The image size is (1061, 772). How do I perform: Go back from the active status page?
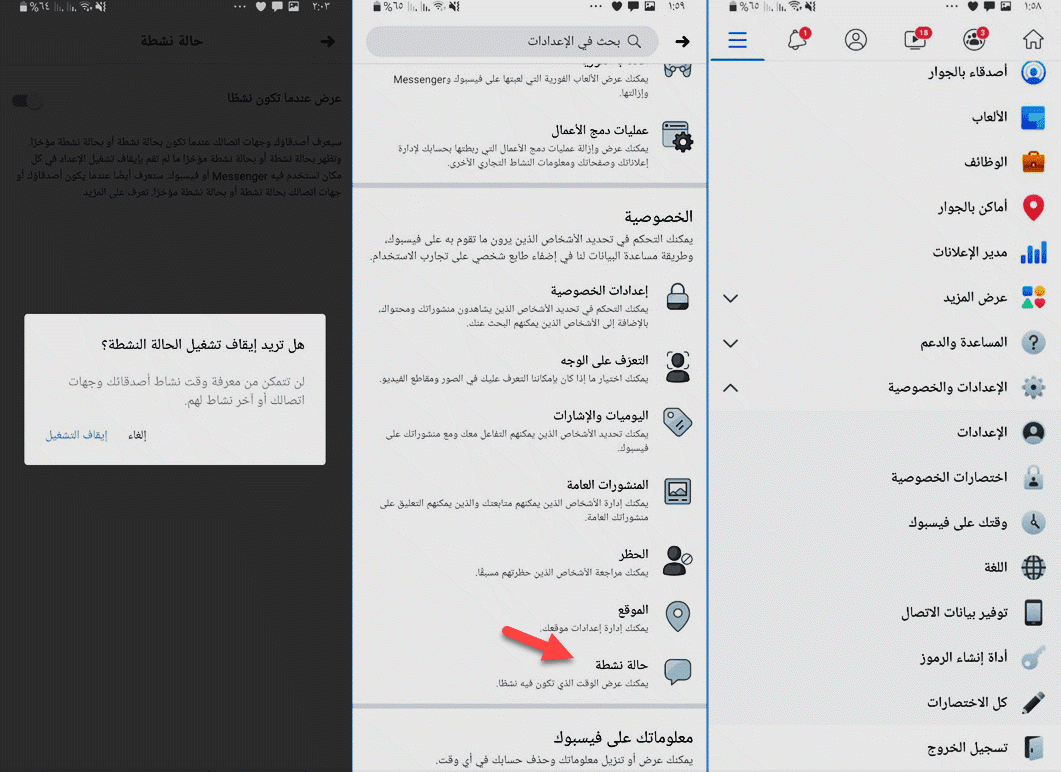pyautogui.click(x=327, y=42)
